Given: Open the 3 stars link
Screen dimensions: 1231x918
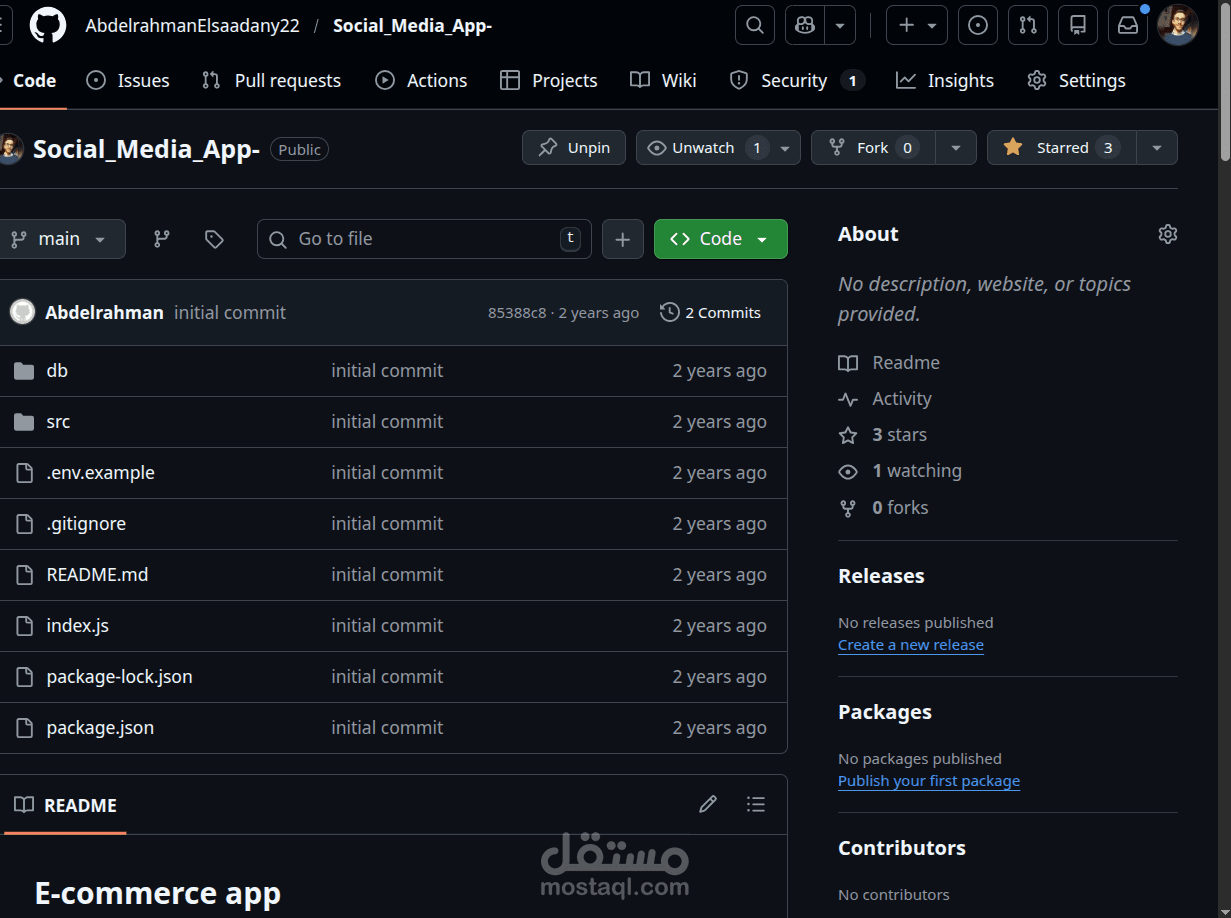Looking at the screenshot, I should [883, 435].
